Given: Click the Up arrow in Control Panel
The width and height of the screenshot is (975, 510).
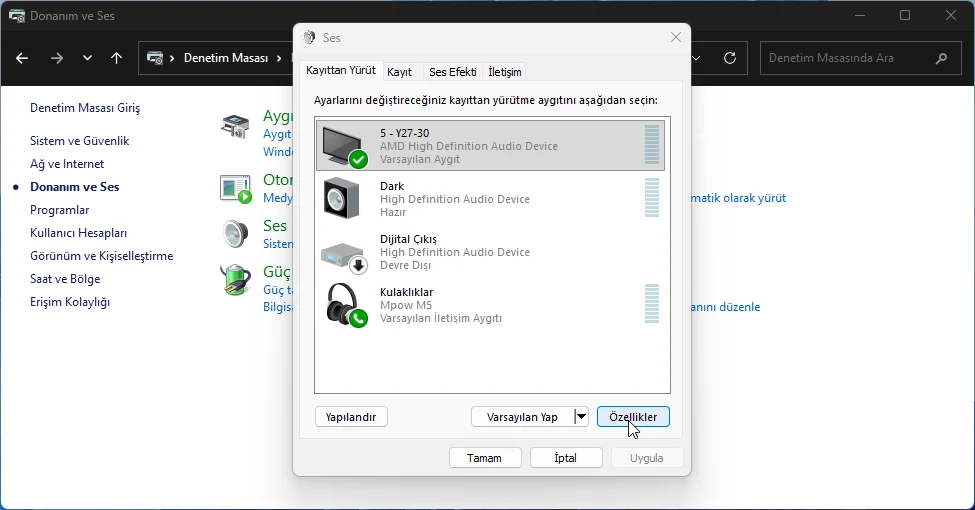Looking at the screenshot, I should [x=116, y=58].
